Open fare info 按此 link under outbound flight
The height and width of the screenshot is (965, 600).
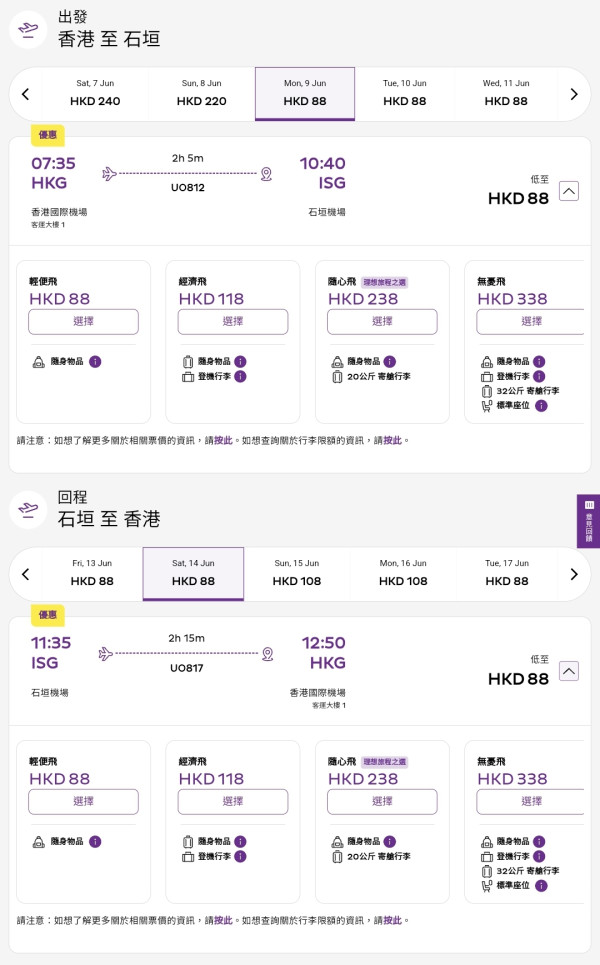tap(223, 441)
